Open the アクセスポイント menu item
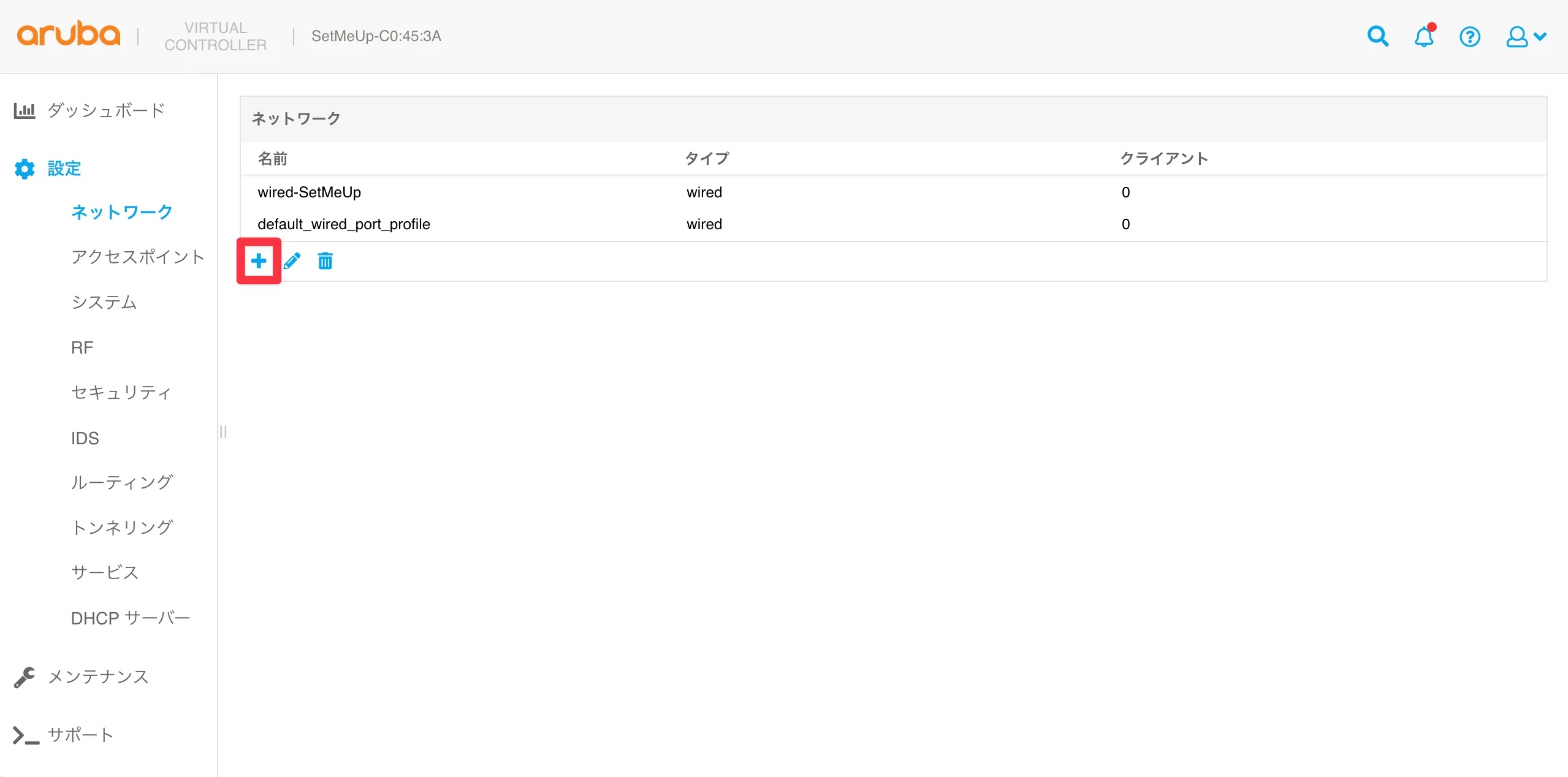1568x777 pixels. point(137,257)
